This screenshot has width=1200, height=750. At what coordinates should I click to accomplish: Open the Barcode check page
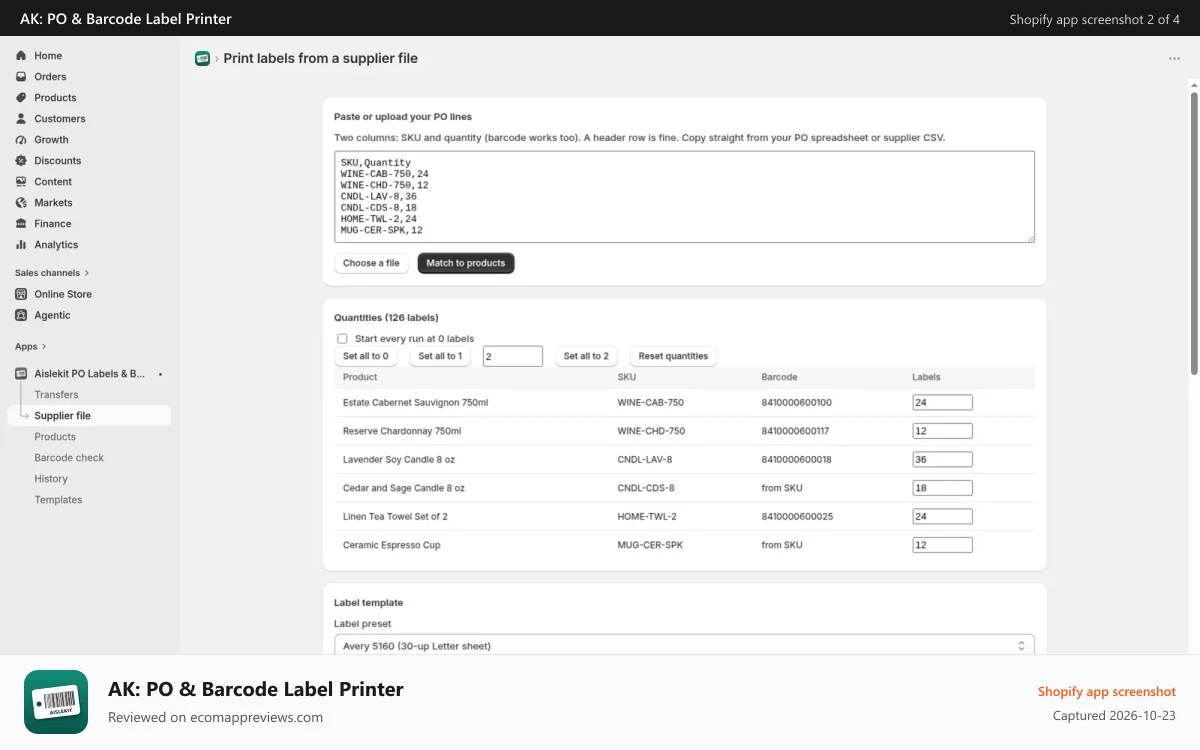coord(69,458)
